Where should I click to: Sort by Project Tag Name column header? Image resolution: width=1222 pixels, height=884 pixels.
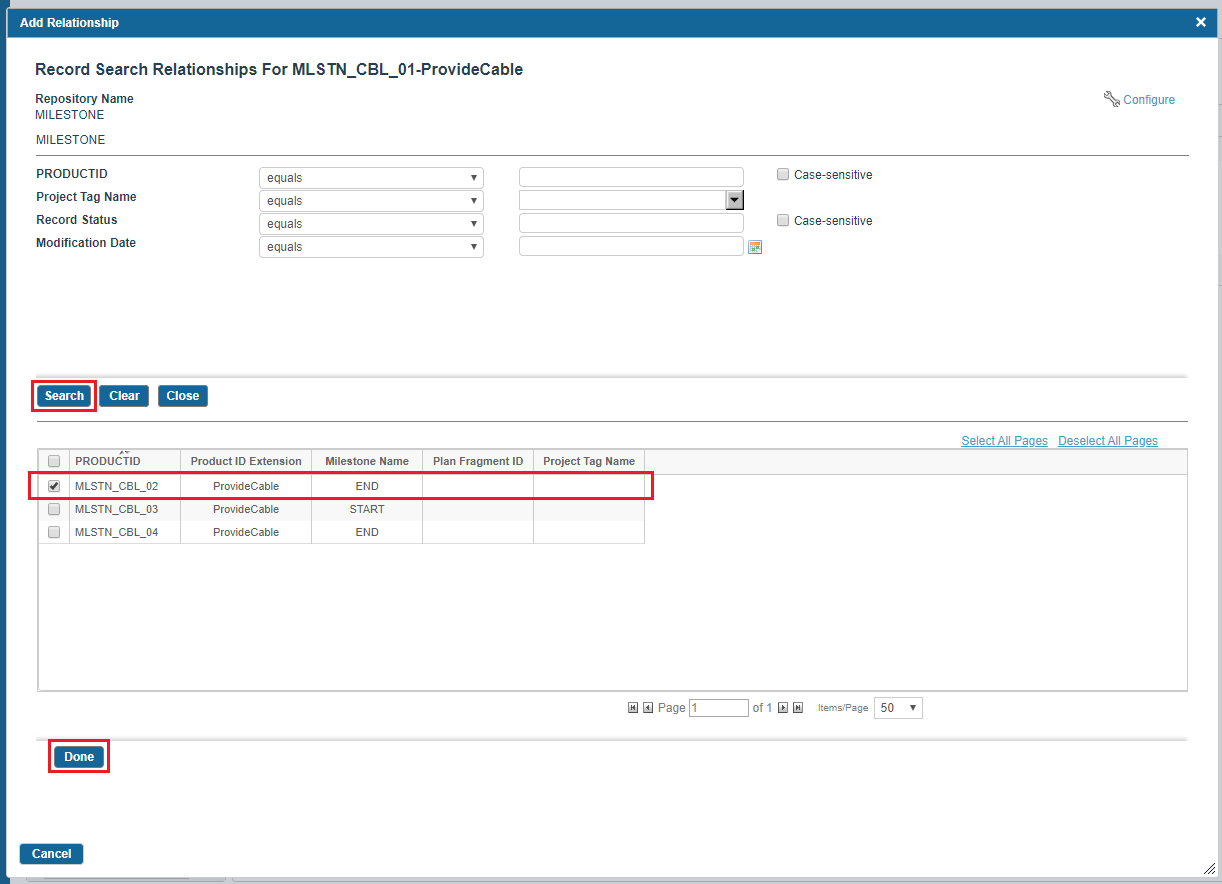589,461
